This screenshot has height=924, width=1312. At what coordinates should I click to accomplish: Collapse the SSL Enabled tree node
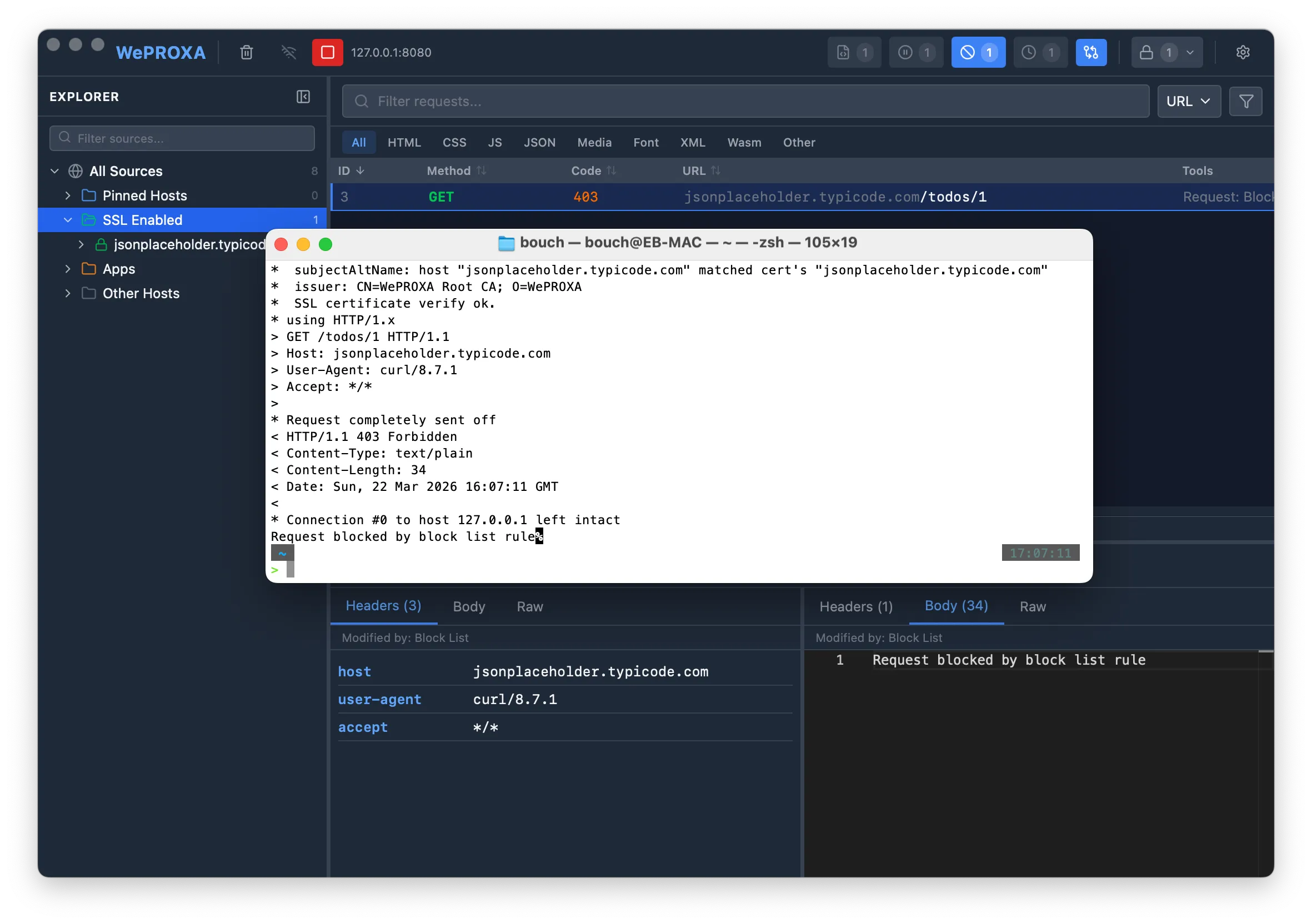[68, 220]
